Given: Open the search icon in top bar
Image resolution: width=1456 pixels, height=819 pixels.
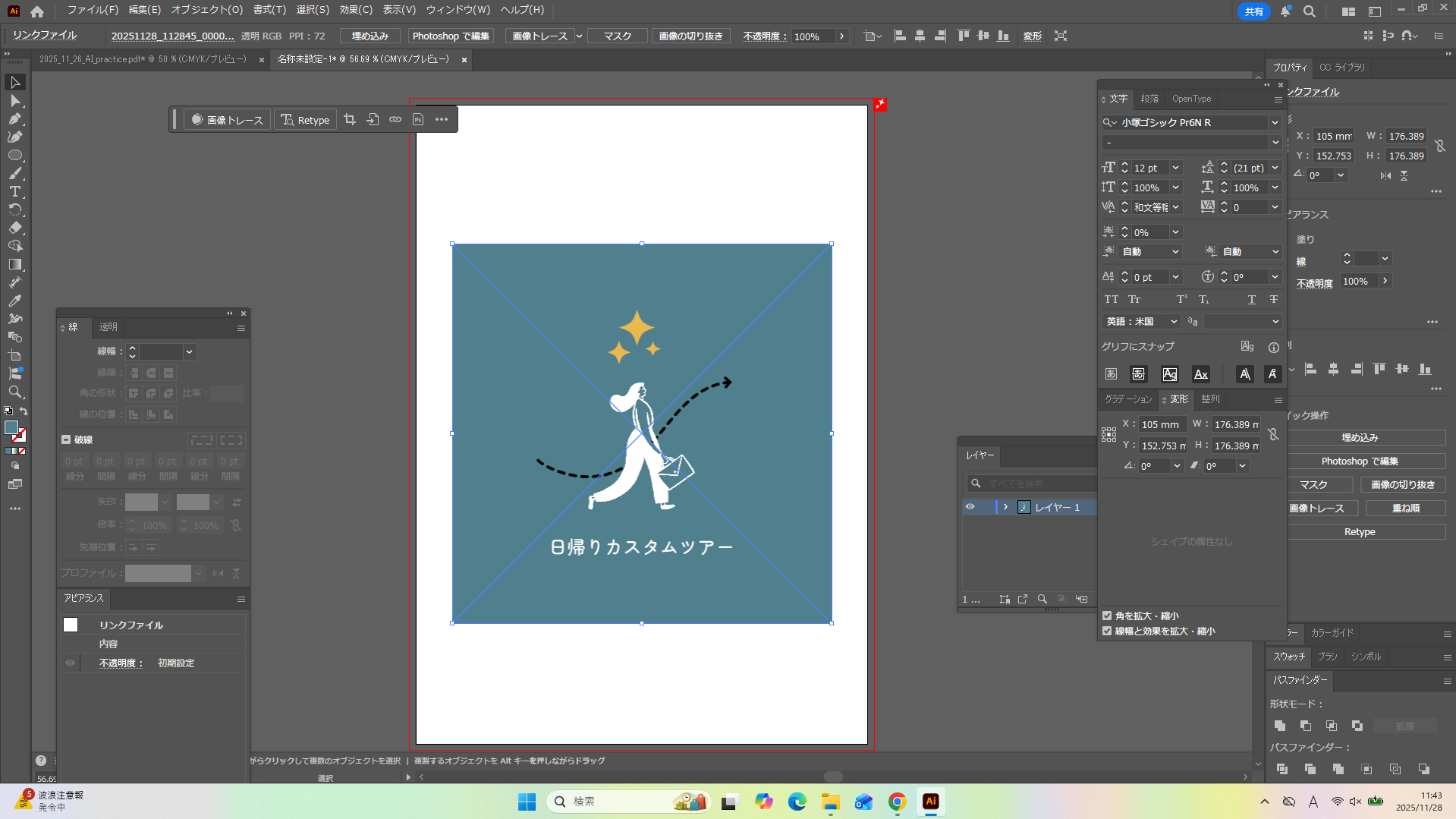Looking at the screenshot, I should click(1309, 11).
